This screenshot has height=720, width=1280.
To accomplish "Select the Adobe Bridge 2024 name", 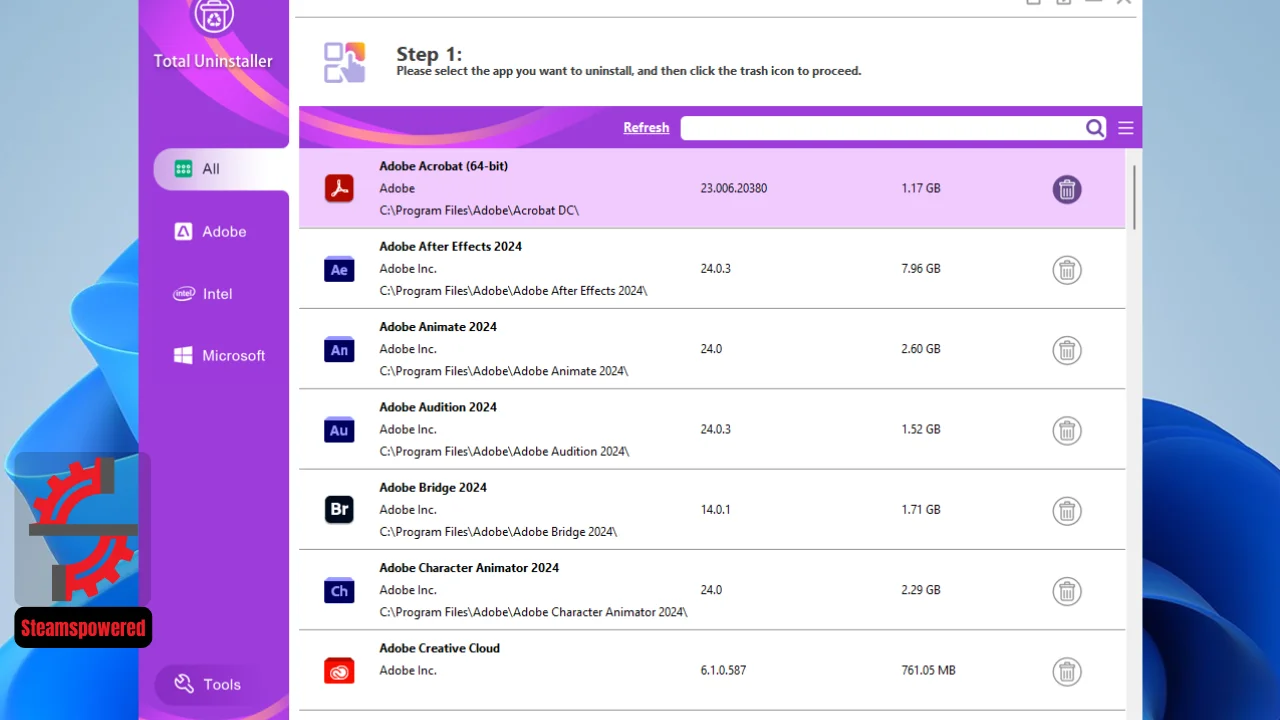I will (433, 487).
